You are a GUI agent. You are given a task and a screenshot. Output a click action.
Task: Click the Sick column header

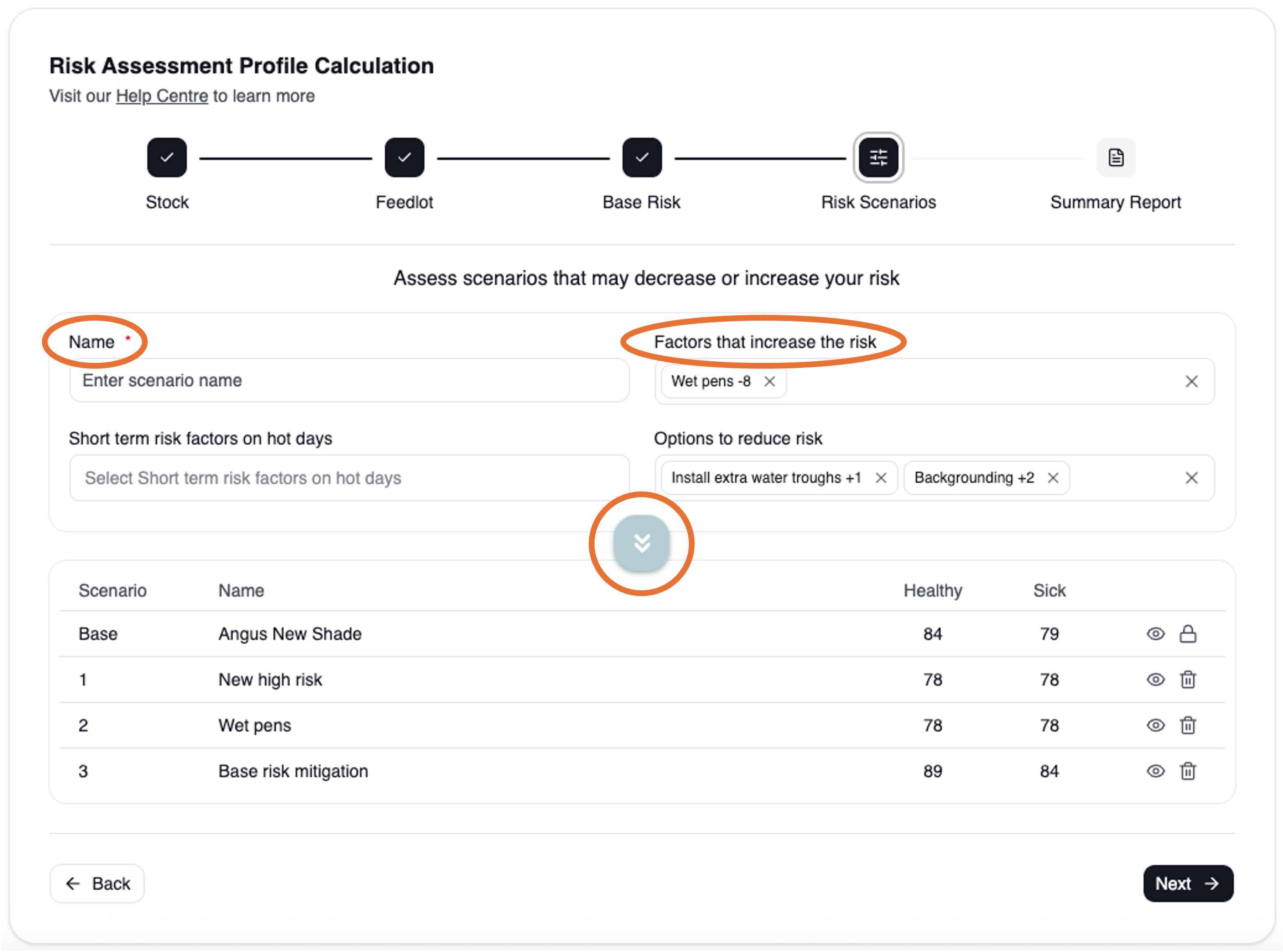click(1049, 591)
